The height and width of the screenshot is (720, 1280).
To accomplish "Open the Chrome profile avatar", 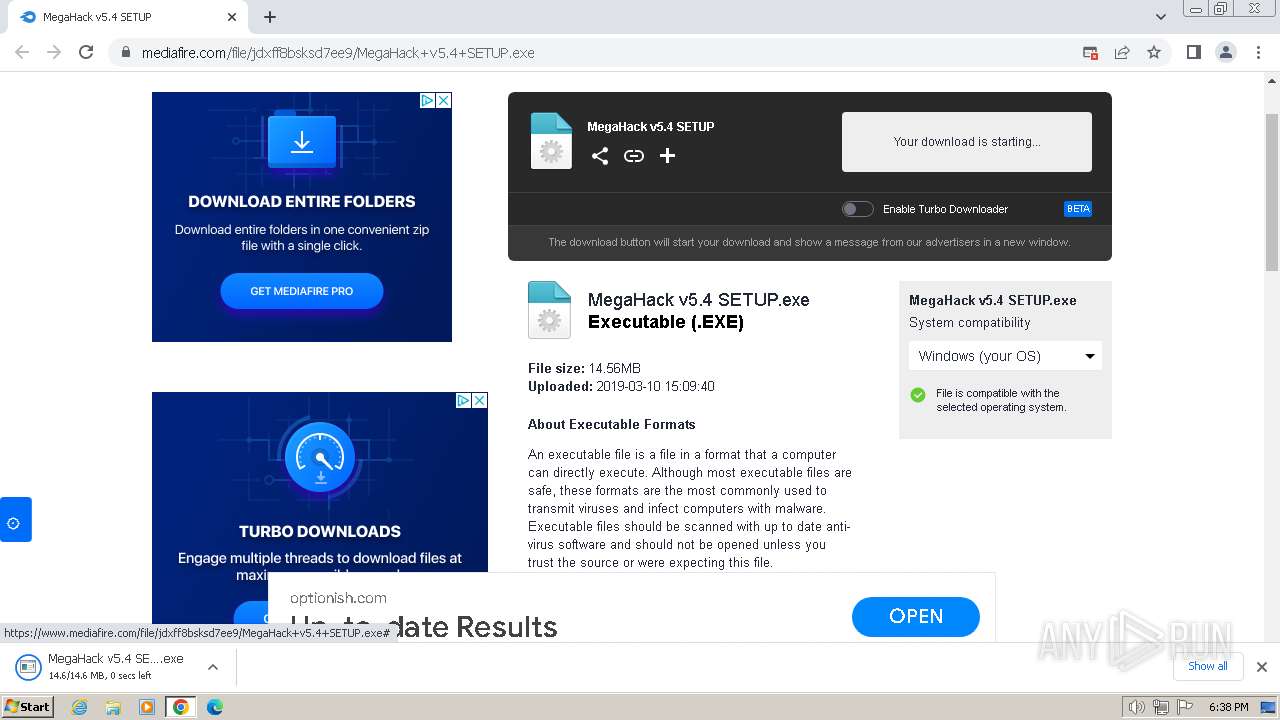I will click(x=1225, y=52).
